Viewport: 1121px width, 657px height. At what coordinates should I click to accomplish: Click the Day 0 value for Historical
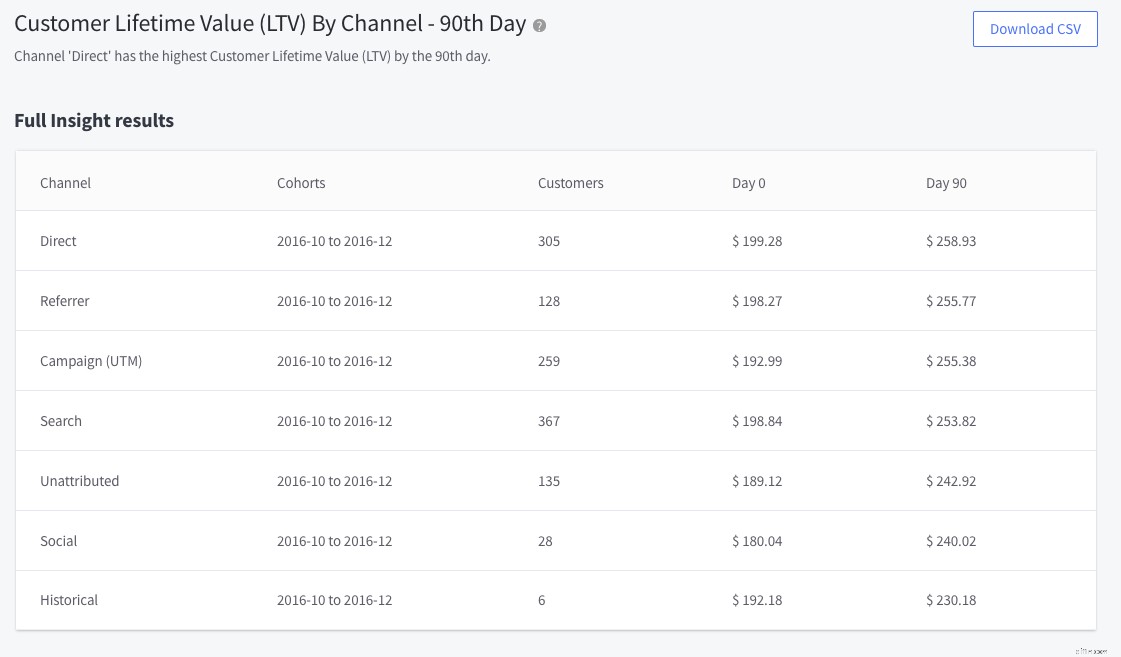coord(757,600)
